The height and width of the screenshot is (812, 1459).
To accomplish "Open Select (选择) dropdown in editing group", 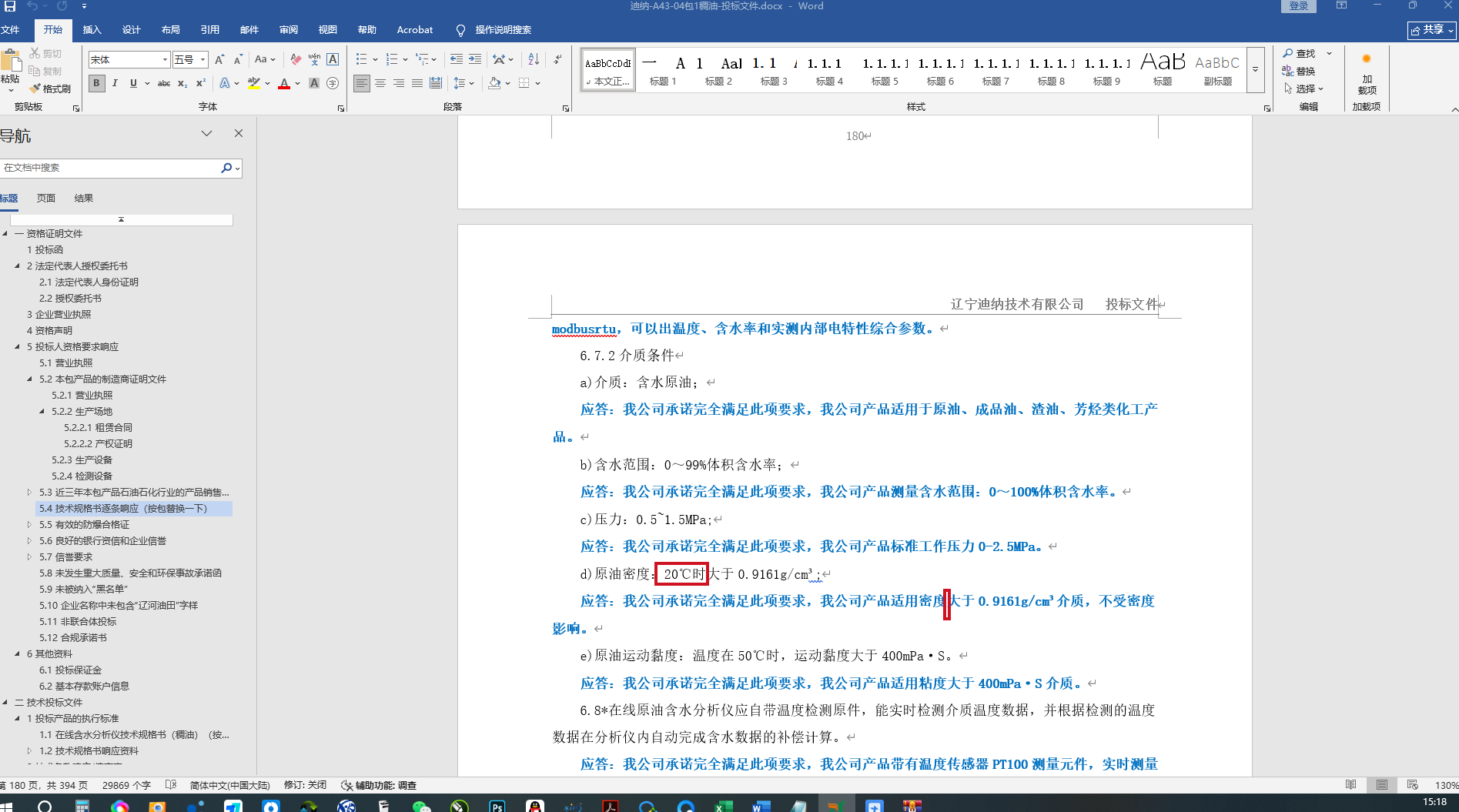I will click(x=1304, y=89).
